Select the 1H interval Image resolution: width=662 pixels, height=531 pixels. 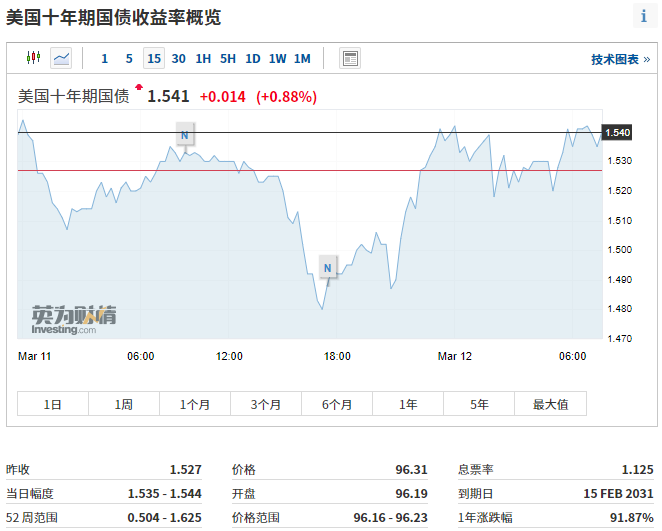[x=203, y=58]
